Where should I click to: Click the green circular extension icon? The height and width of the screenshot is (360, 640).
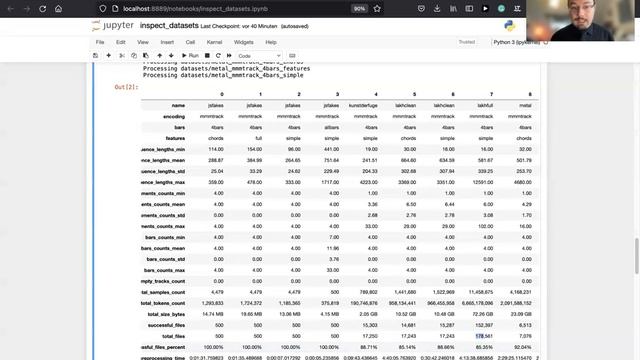click(x=501, y=9)
